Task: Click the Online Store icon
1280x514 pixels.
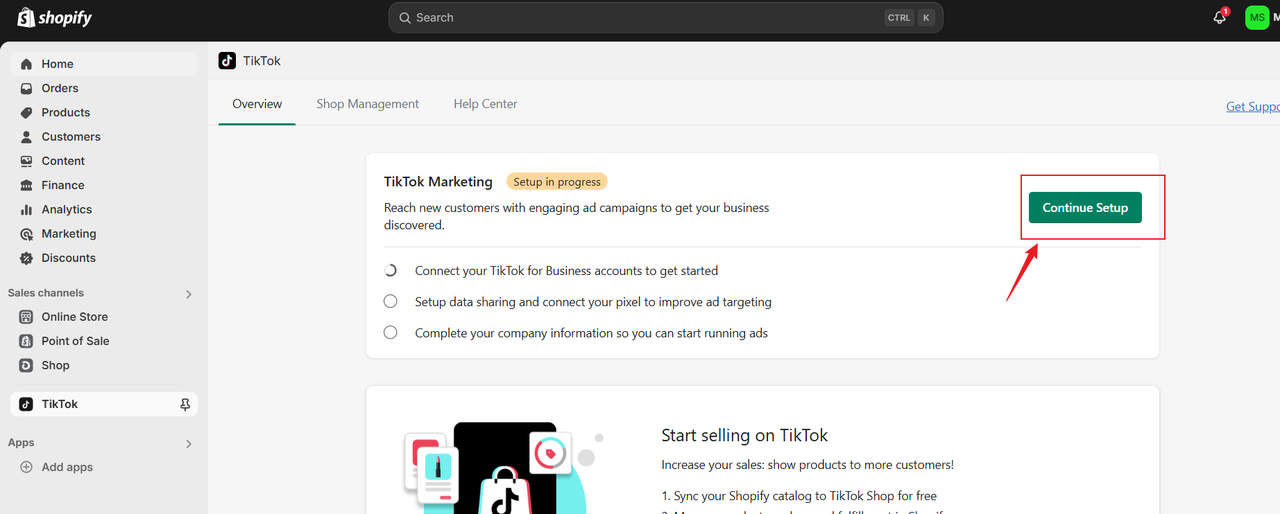Action: coord(27,317)
